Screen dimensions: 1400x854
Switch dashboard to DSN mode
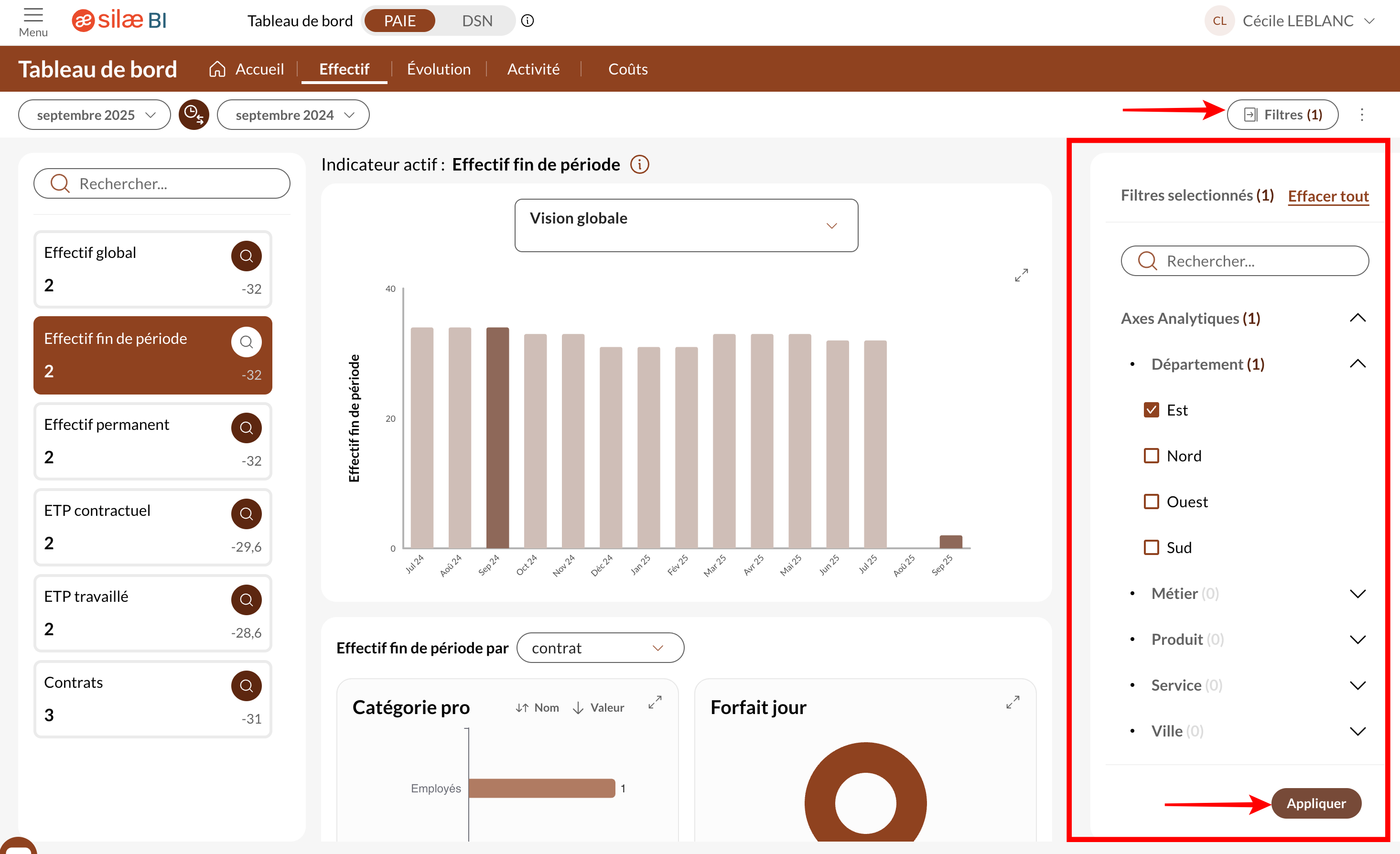tap(477, 21)
